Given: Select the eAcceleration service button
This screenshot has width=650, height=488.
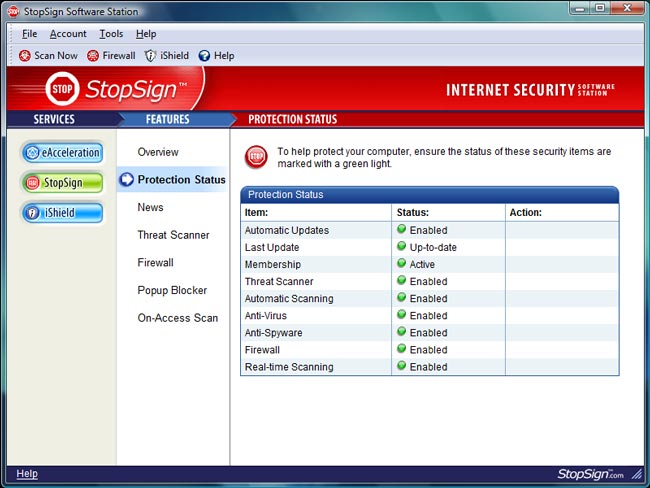Looking at the screenshot, I should click(x=63, y=153).
